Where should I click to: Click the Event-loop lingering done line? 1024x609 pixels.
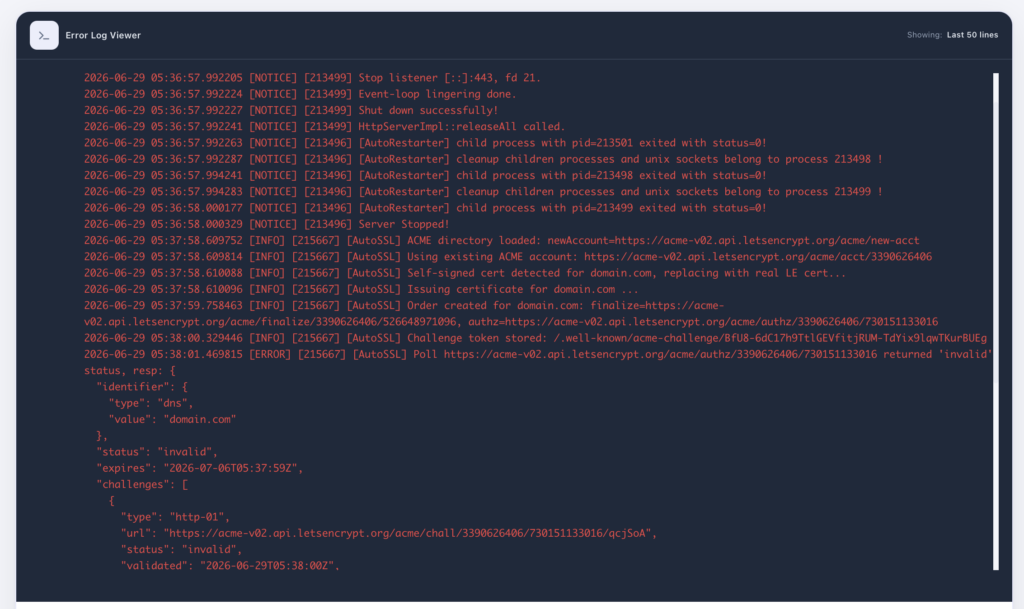coord(300,94)
